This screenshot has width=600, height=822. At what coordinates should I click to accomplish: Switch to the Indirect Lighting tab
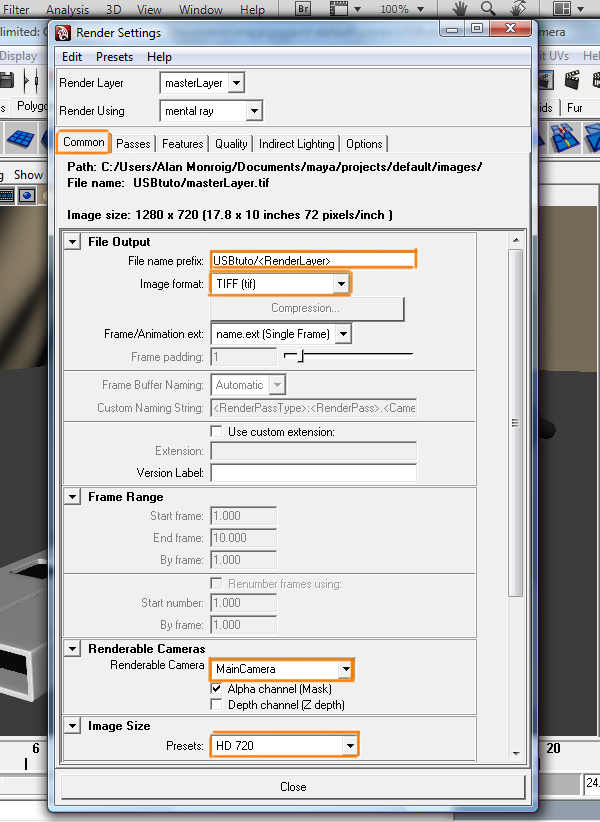pos(297,144)
